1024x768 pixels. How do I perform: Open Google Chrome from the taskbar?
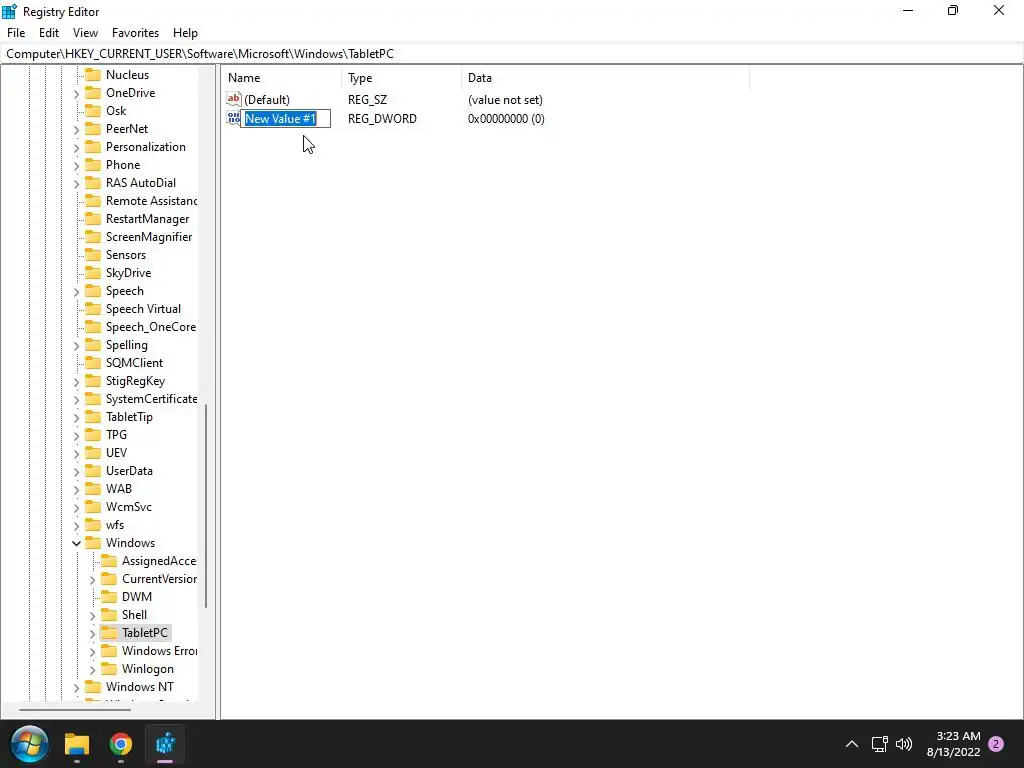tap(121, 744)
